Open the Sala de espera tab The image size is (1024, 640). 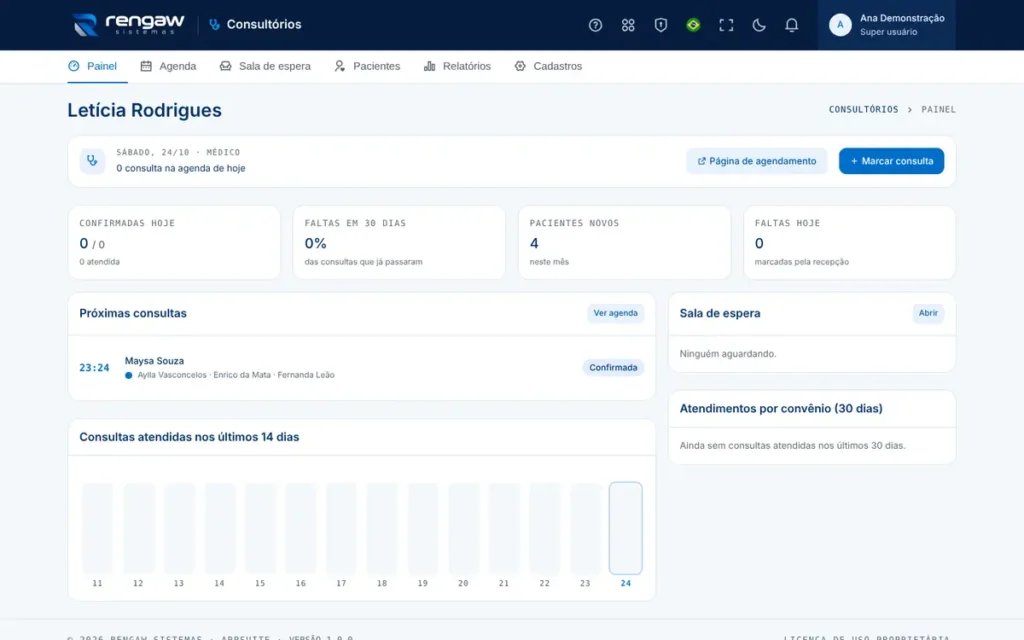[265, 66]
